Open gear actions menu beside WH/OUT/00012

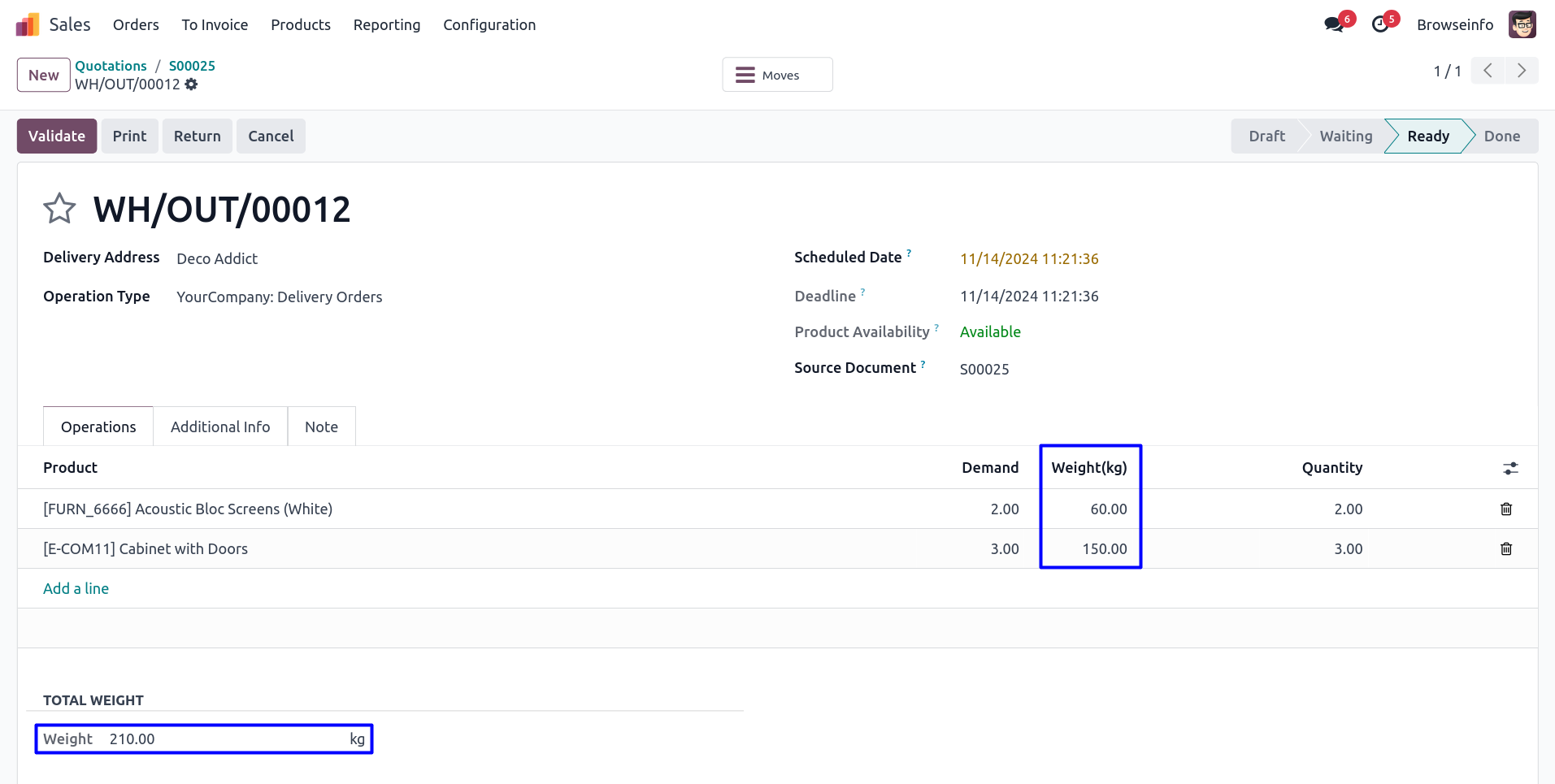coord(191,84)
